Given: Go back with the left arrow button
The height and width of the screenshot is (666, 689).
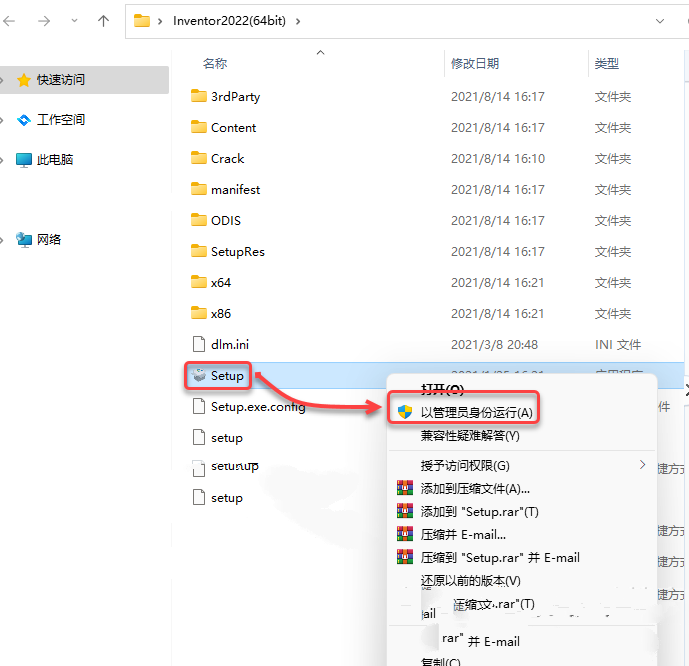Looking at the screenshot, I should point(9,21).
